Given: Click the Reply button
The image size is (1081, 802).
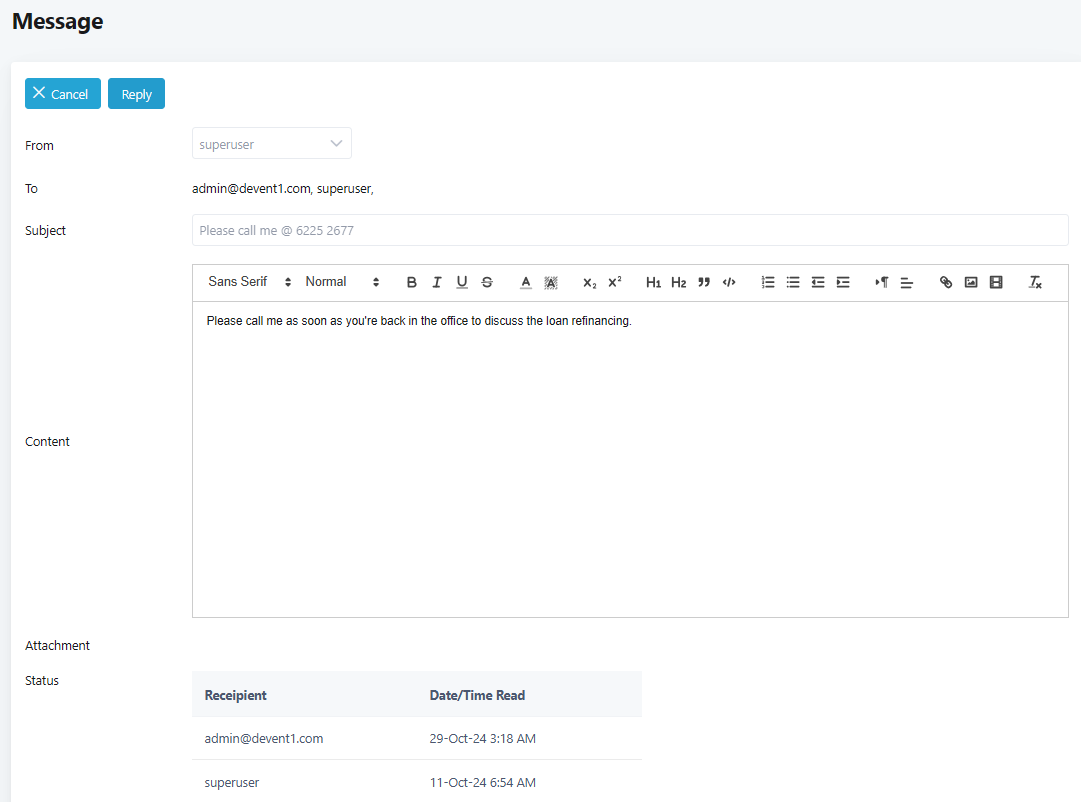Looking at the screenshot, I should pyautogui.click(x=136, y=94).
